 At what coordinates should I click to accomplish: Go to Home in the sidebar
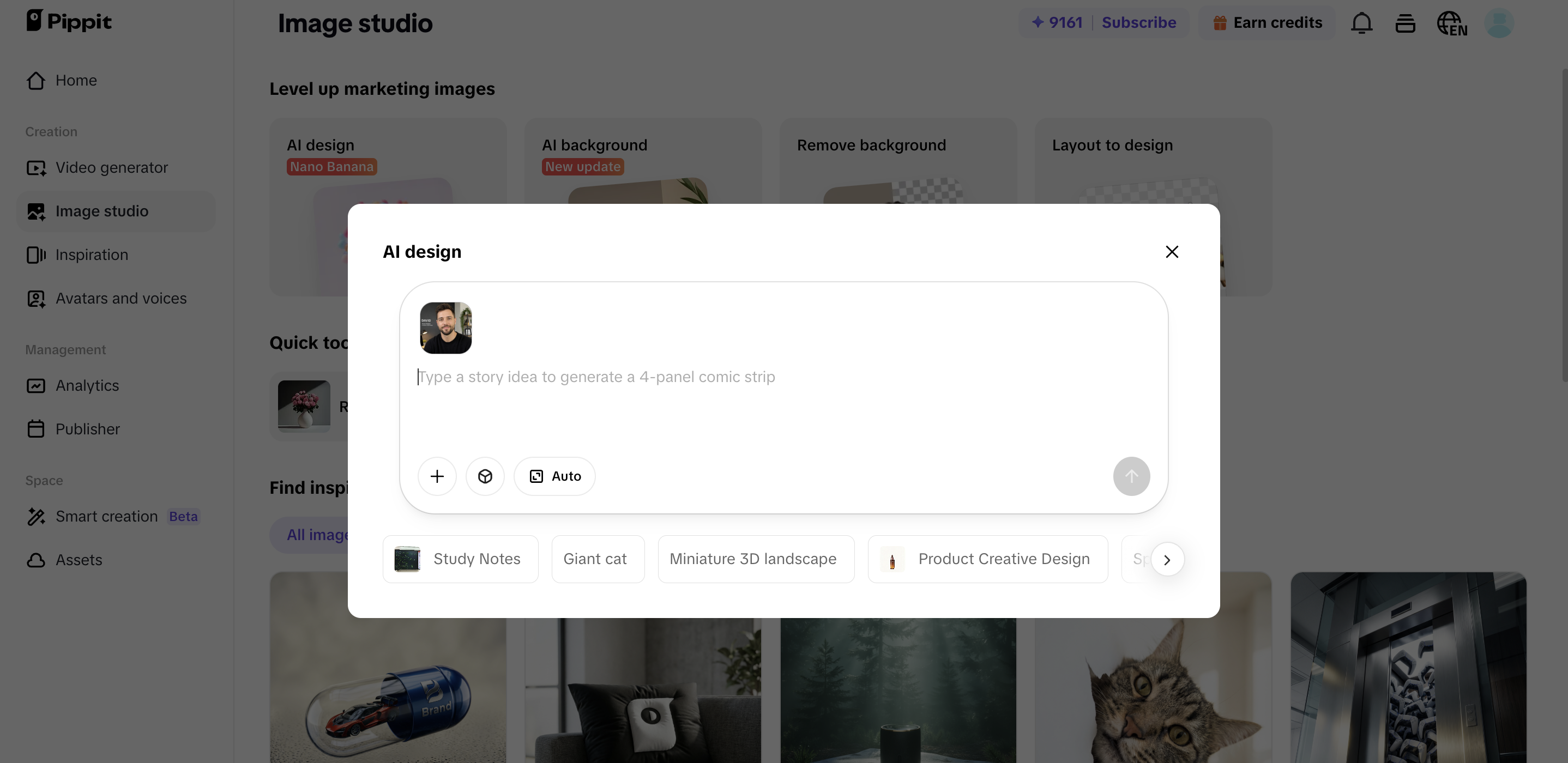[116, 80]
